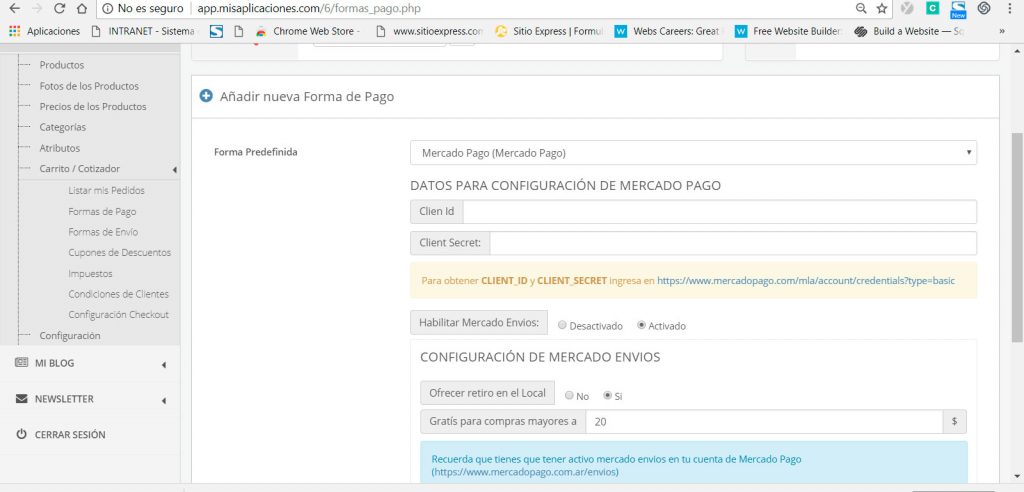
Task: Open Build a Website Squarespace bookmark
Action: point(910,31)
